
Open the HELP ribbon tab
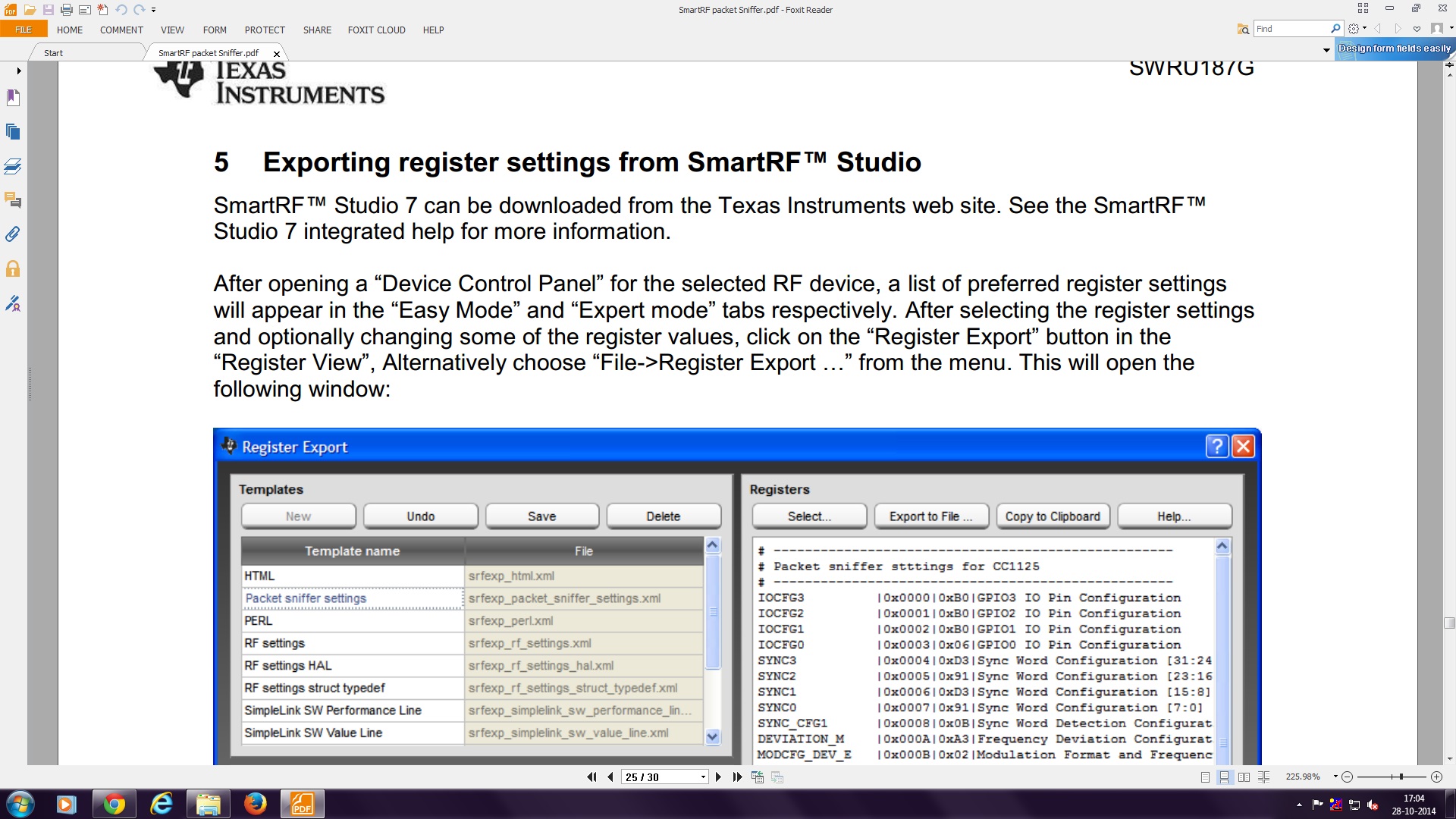pyautogui.click(x=433, y=30)
